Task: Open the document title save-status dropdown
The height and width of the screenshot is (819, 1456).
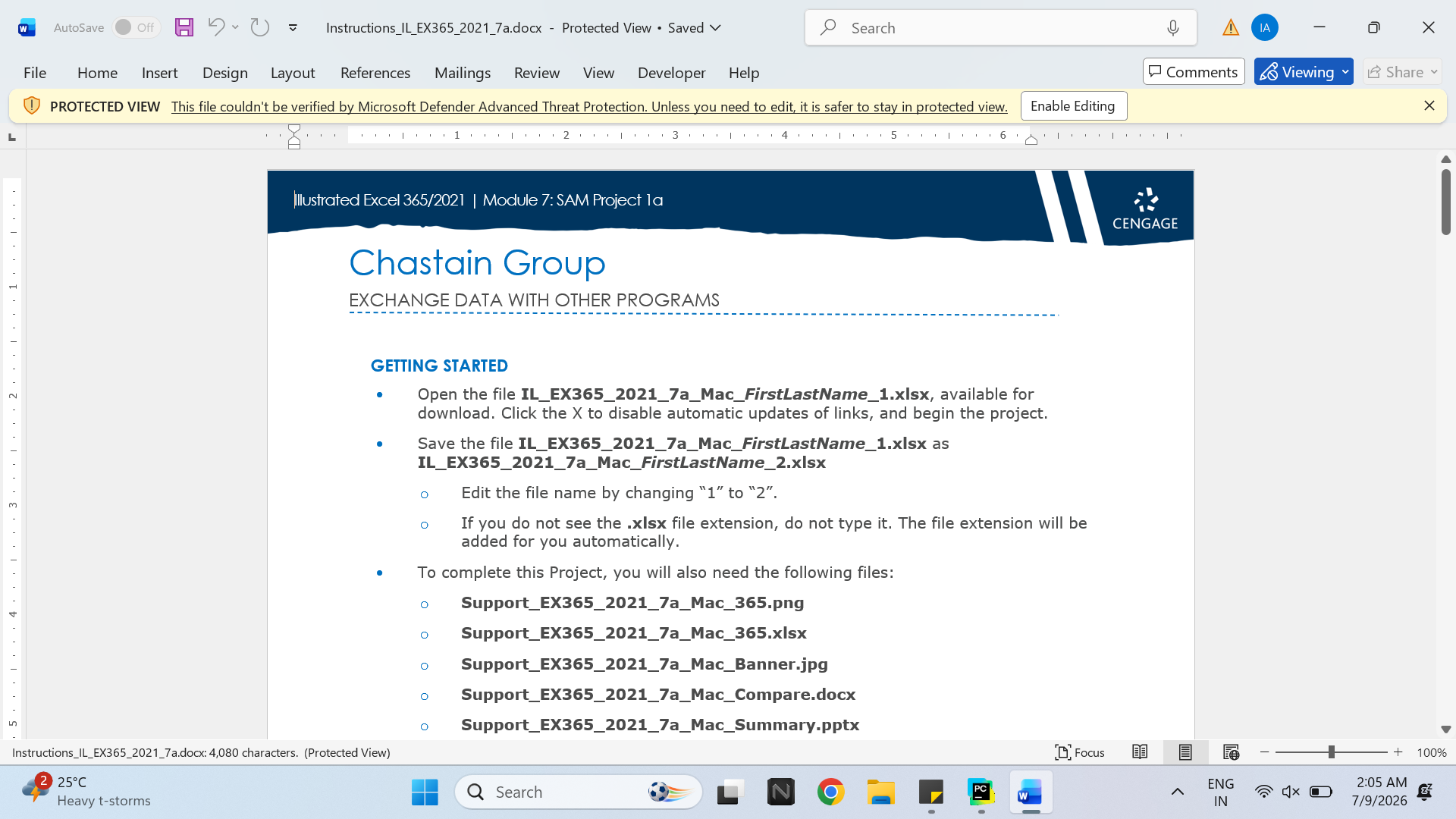Action: [x=715, y=28]
